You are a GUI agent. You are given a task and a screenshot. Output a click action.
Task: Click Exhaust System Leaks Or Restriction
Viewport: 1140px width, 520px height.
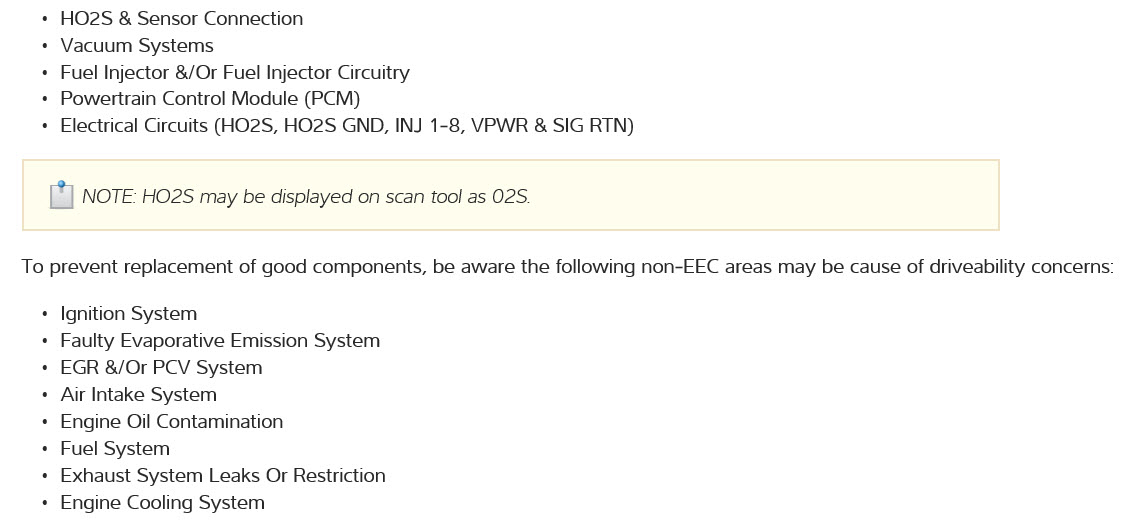(x=223, y=476)
